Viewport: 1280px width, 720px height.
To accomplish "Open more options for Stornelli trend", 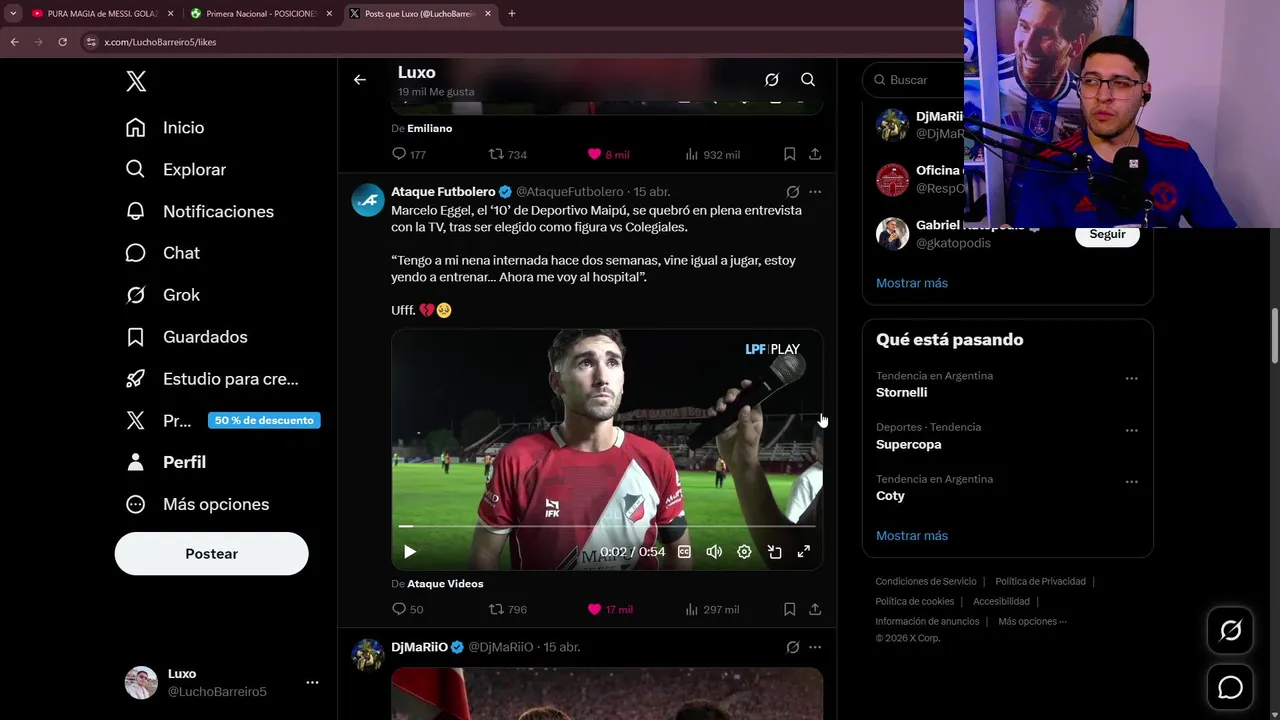I will (x=1132, y=379).
